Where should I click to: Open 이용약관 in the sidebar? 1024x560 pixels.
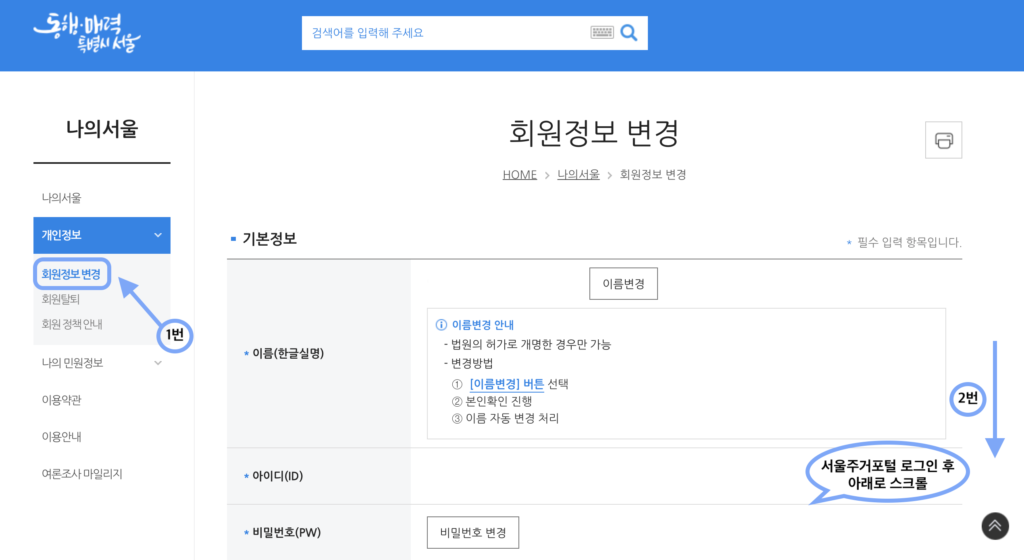(61, 399)
